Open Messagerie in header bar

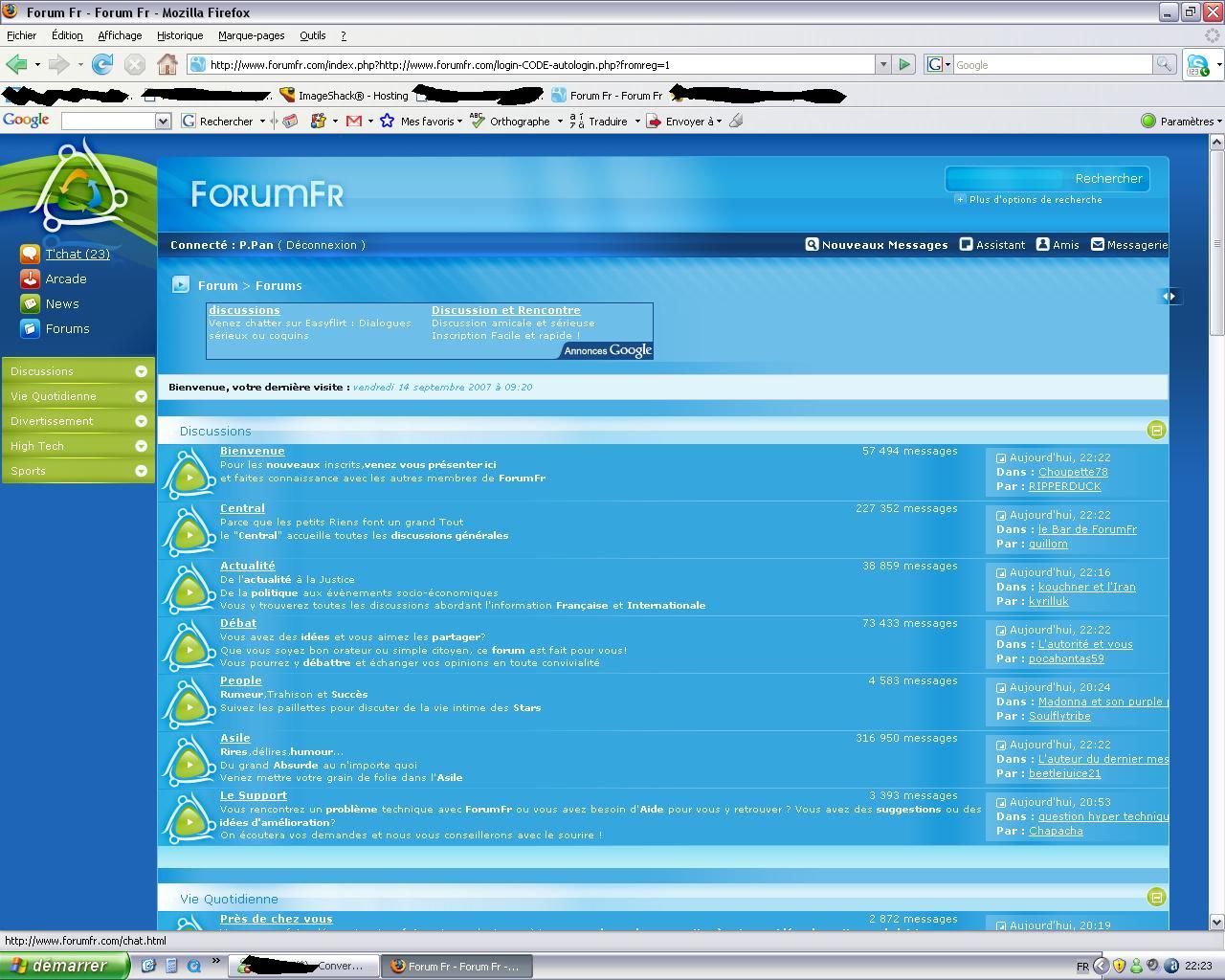[1129, 245]
